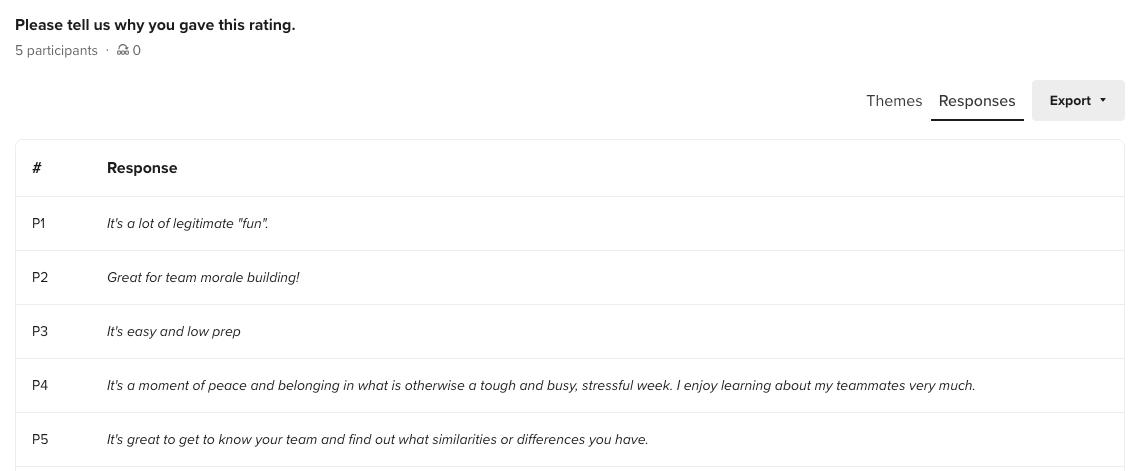Screen dimensions: 1138x471
Task: Click the '#' column header
Action: tap(37, 168)
